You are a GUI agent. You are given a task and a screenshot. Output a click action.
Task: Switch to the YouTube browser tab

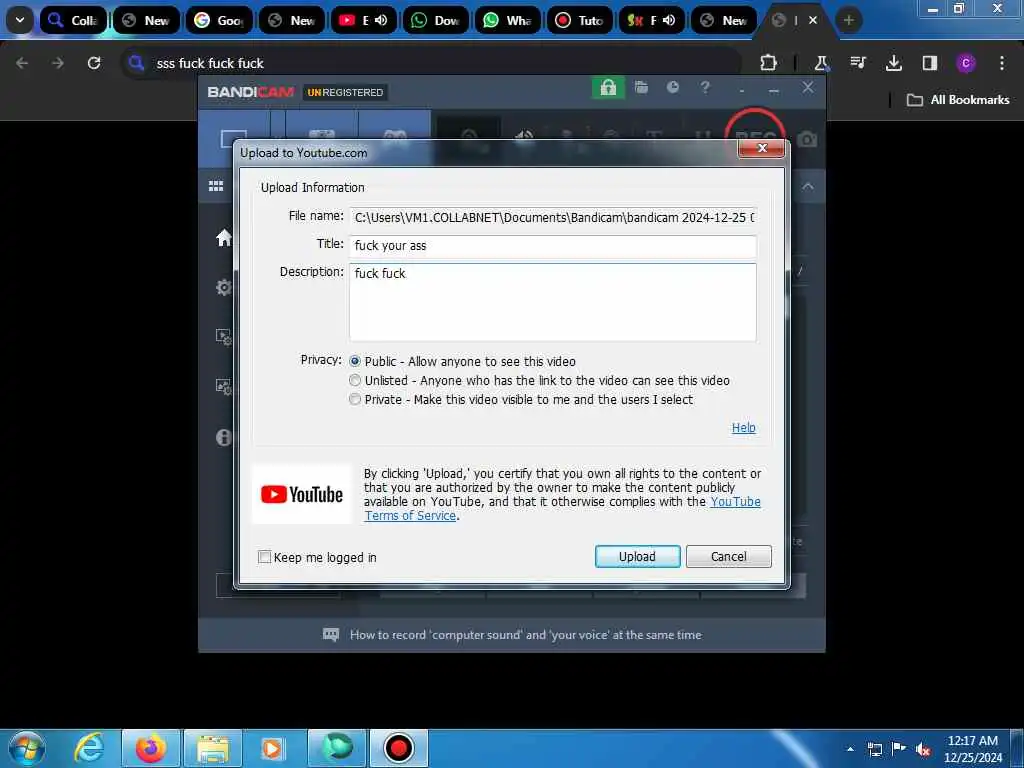click(x=363, y=20)
